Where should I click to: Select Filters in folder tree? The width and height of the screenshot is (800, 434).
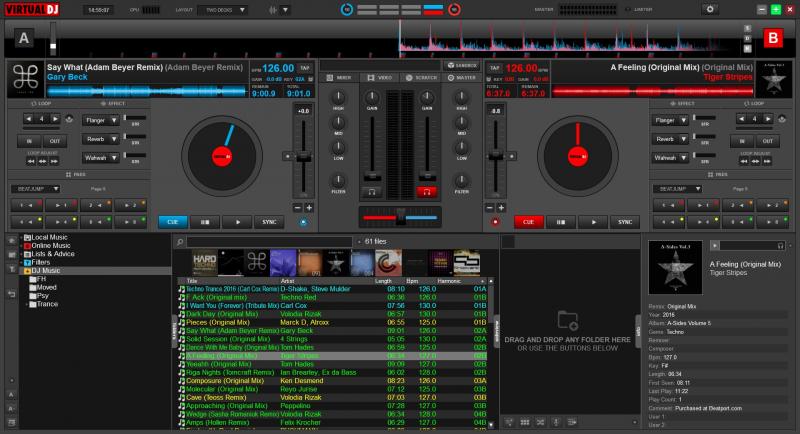(40, 262)
